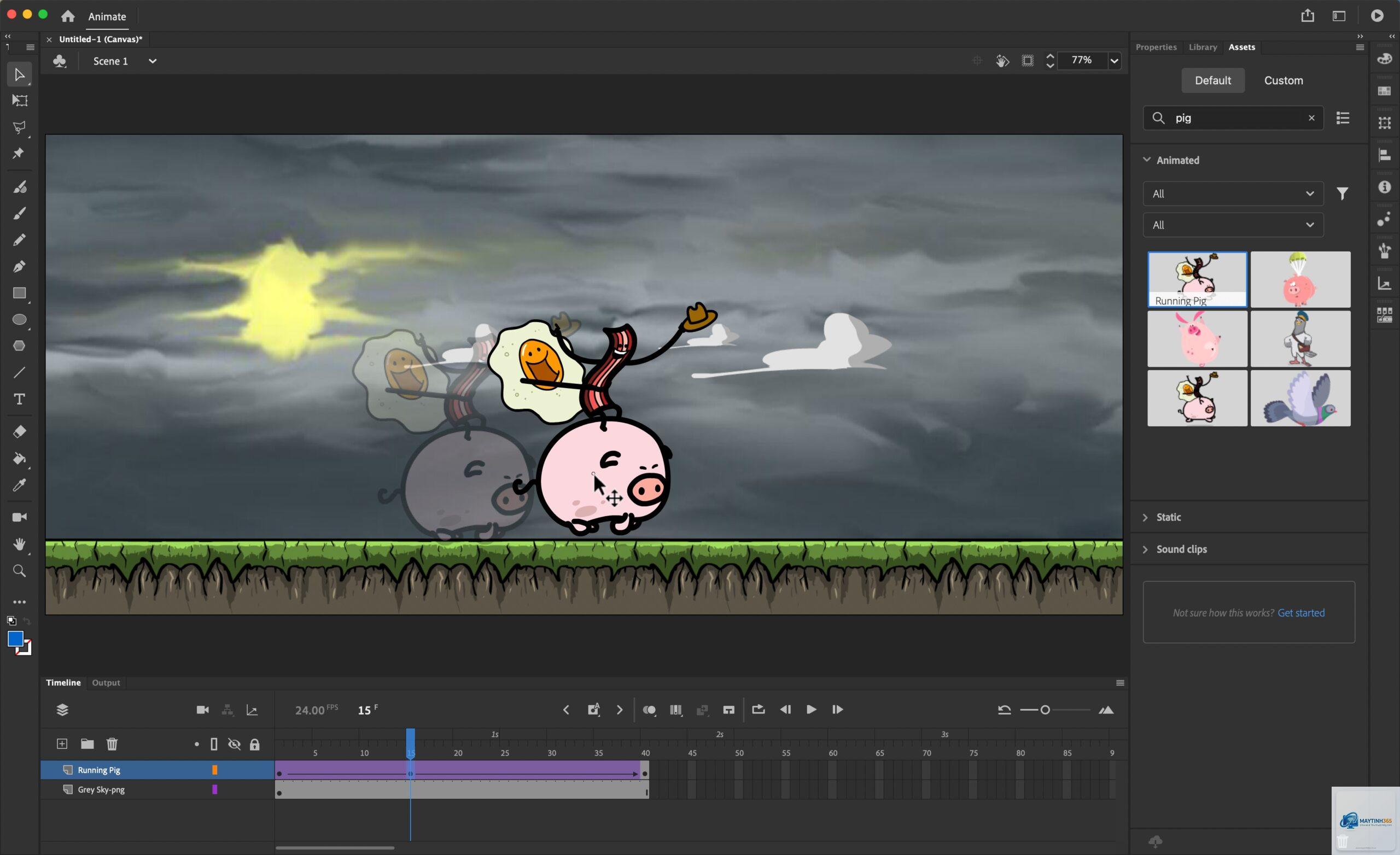Image resolution: width=1400 pixels, height=855 pixels.
Task: Open the Edit Toolbar three-dots menu
Action: 19,602
